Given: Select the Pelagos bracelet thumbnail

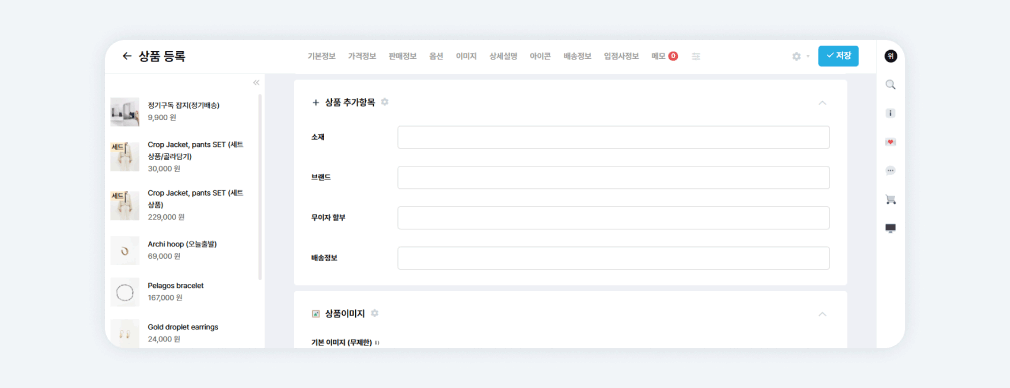Looking at the screenshot, I should (124, 292).
